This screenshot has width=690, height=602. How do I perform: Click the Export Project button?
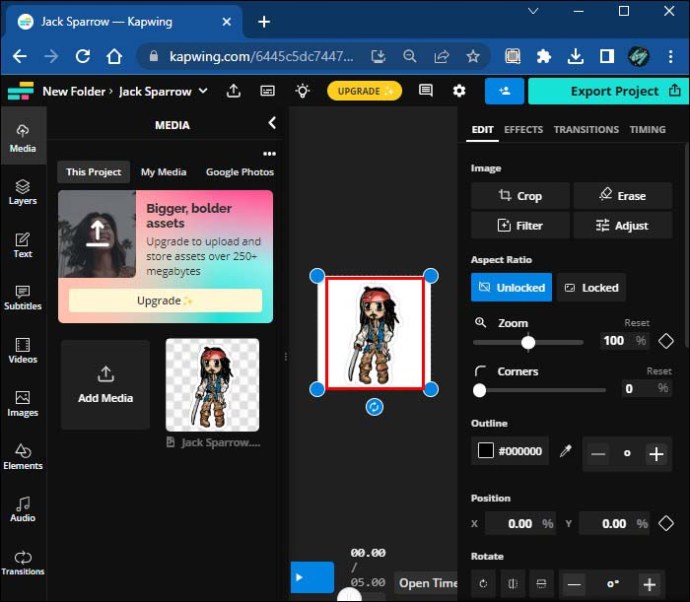[608, 91]
